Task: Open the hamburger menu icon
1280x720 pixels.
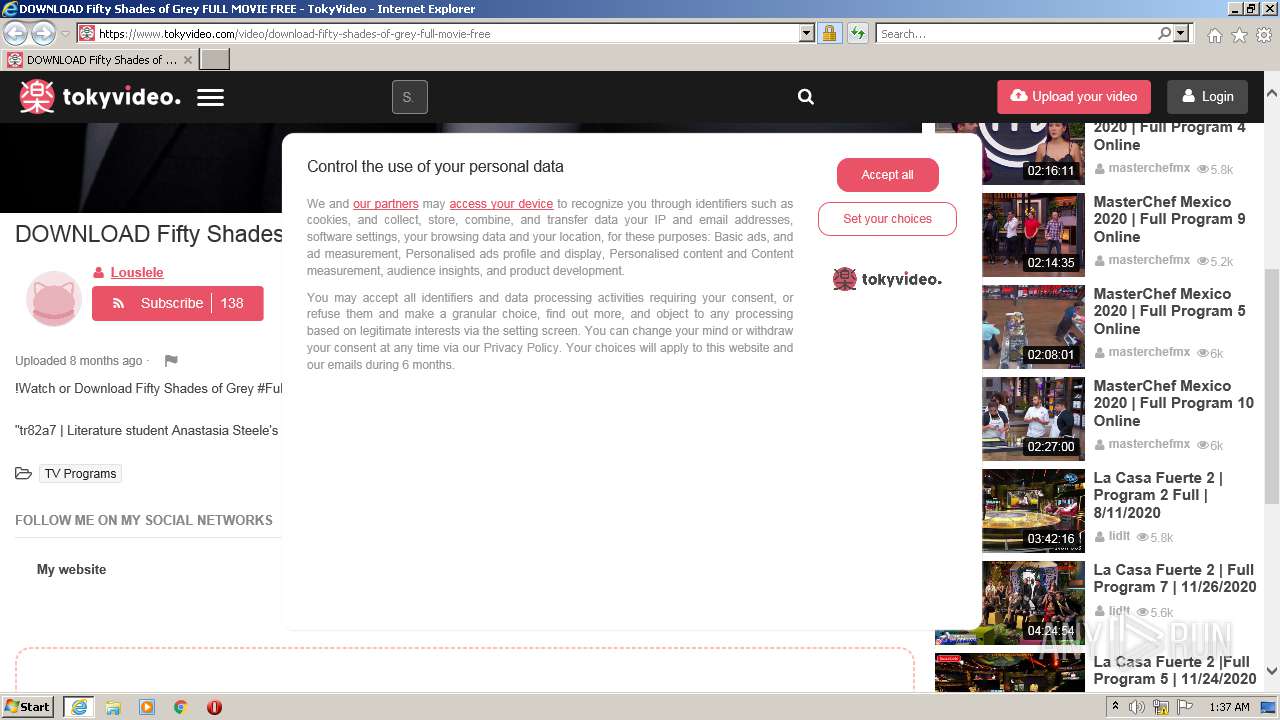Action: pos(210,98)
